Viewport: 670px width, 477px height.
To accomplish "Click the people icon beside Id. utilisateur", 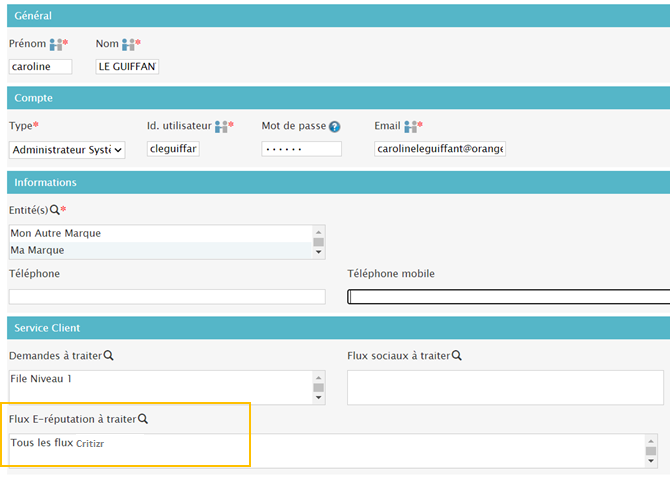I will point(222,126).
